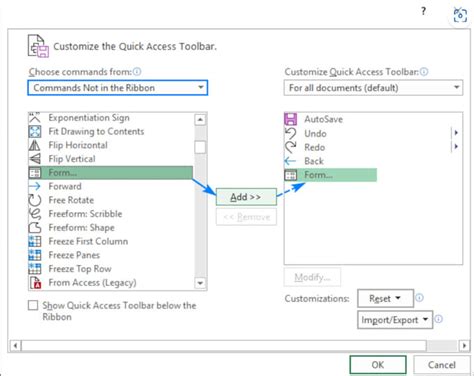Click info icon beside Customize Quick Access Toolbar
Viewport: 474px width, 376px height.
pyautogui.click(x=424, y=71)
